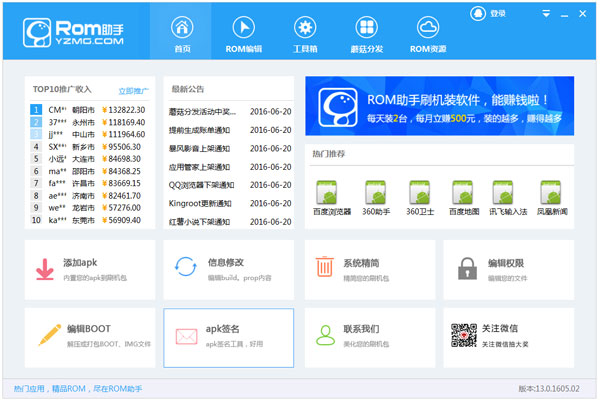Select the 百度地图 app icon
Screen dimensions: 600x401
pyautogui.click(x=463, y=192)
